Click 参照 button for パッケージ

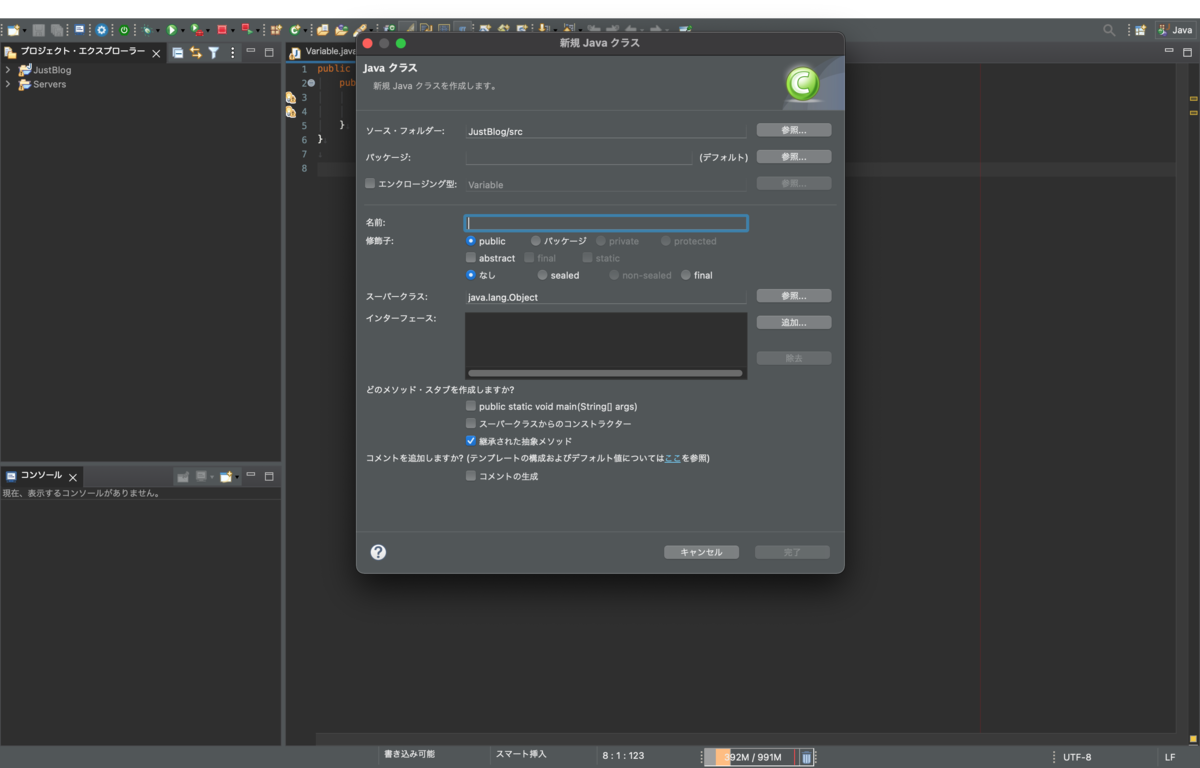tap(793, 157)
